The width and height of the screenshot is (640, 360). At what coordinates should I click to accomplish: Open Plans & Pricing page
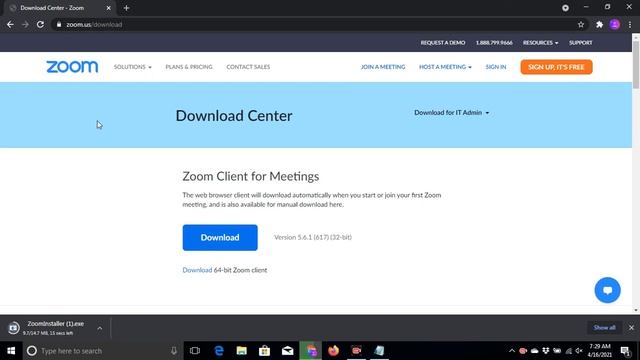(x=189, y=67)
